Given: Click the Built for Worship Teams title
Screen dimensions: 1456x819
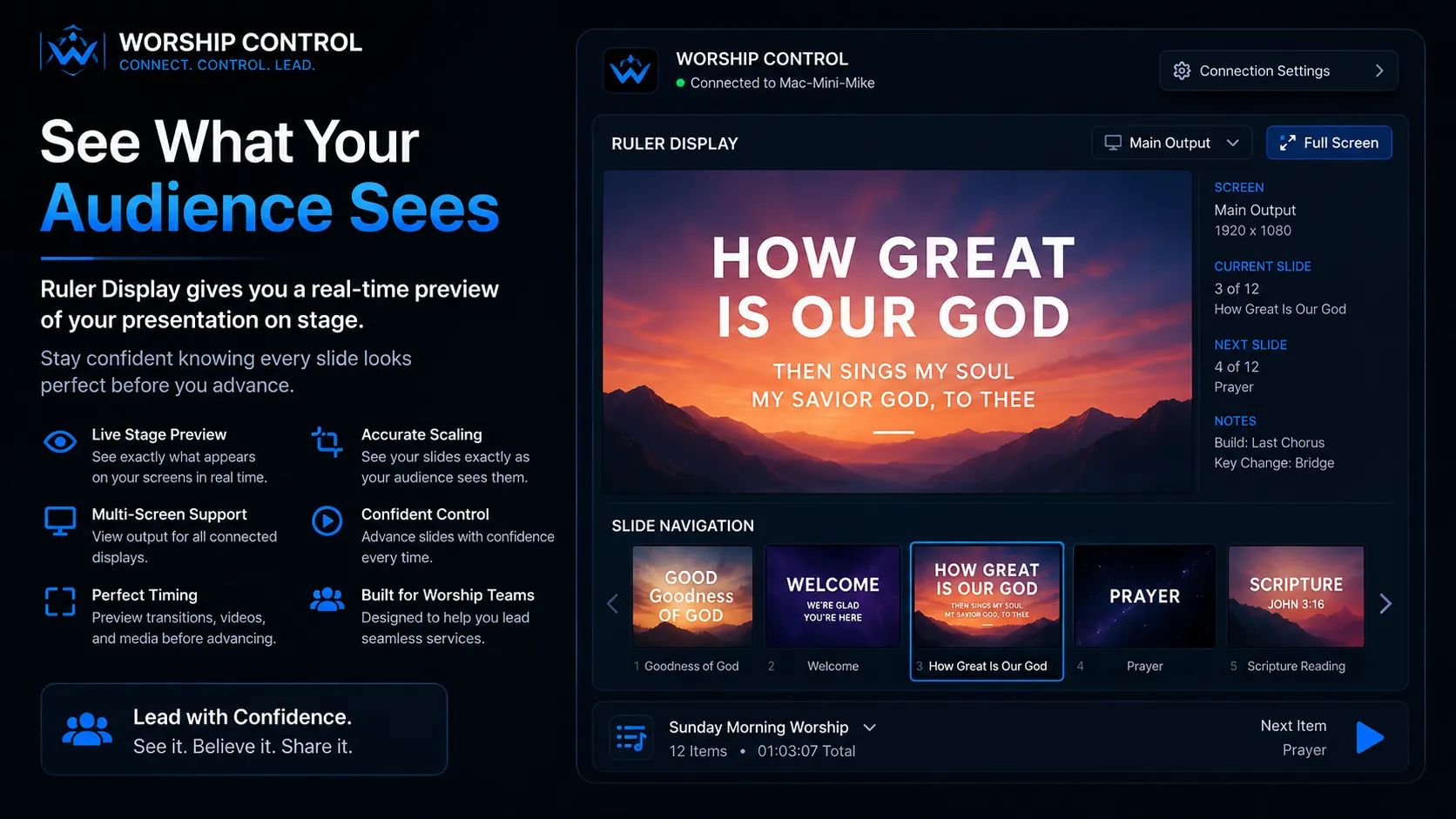Looking at the screenshot, I should coord(448,595).
